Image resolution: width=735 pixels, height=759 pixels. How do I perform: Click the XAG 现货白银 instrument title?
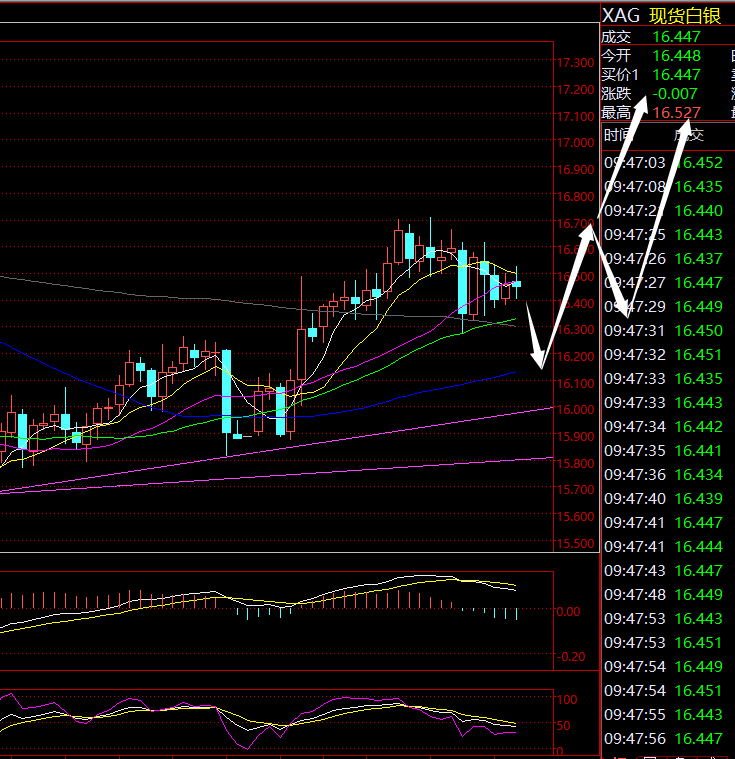click(x=661, y=15)
